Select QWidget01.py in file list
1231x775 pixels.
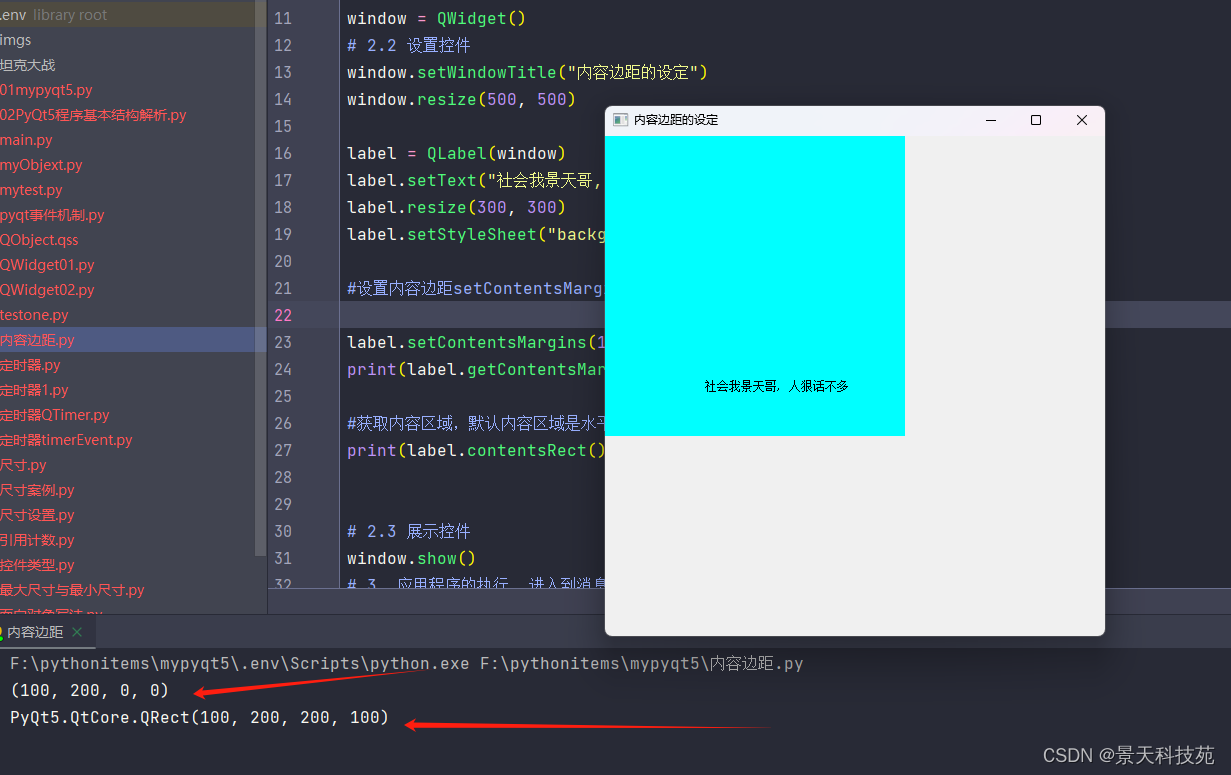(x=47, y=265)
